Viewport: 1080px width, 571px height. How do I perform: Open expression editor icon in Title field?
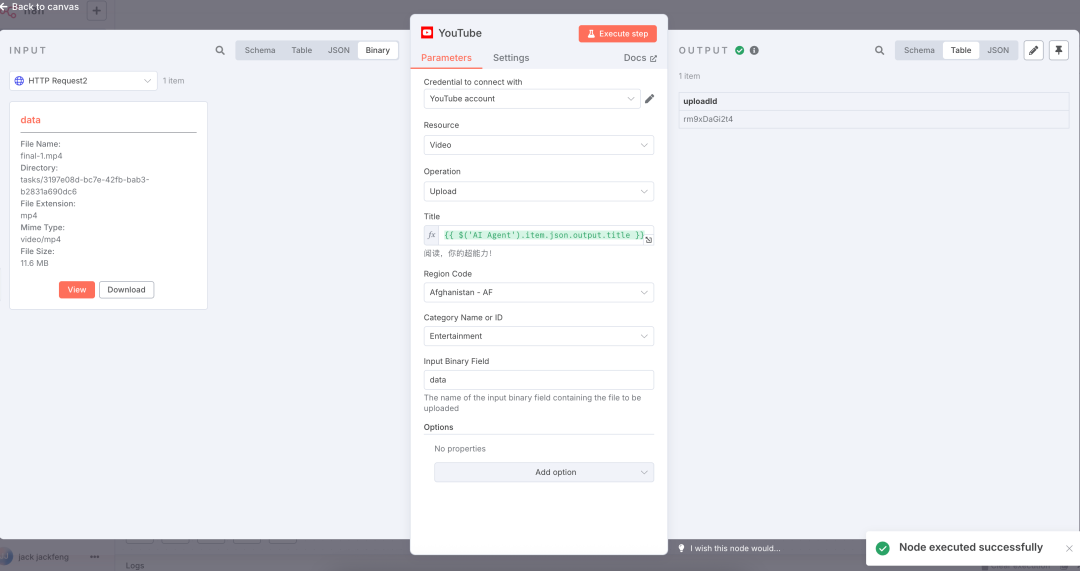coord(649,240)
